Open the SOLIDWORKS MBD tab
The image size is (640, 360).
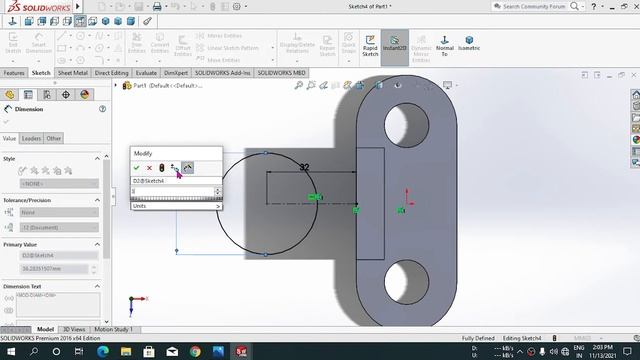(281, 73)
